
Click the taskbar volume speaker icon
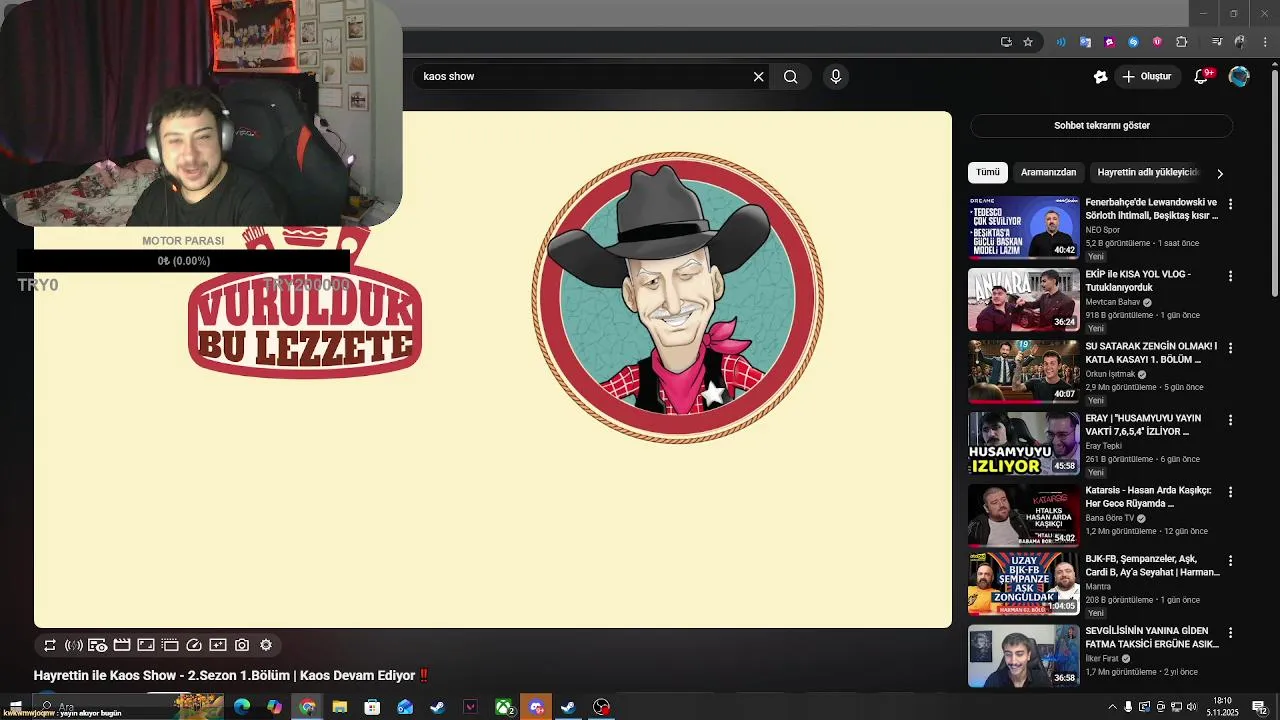(1192, 707)
